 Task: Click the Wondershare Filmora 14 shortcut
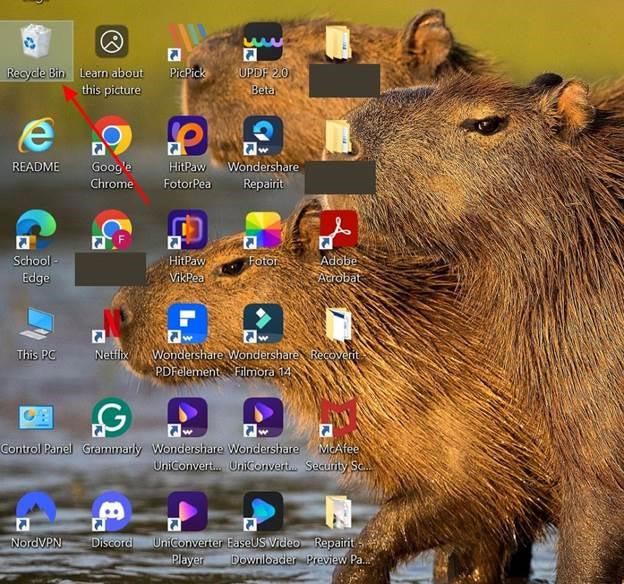(x=263, y=325)
